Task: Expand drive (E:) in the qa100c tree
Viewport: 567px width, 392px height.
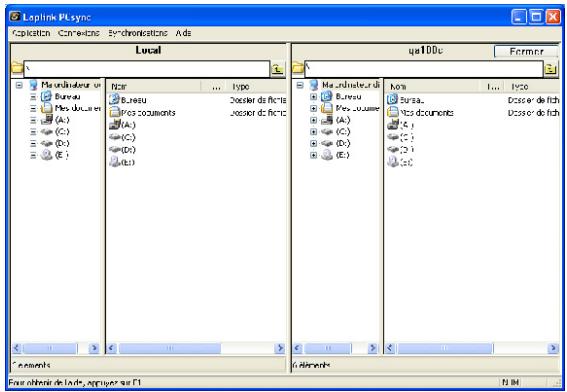Action: click(314, 155)
